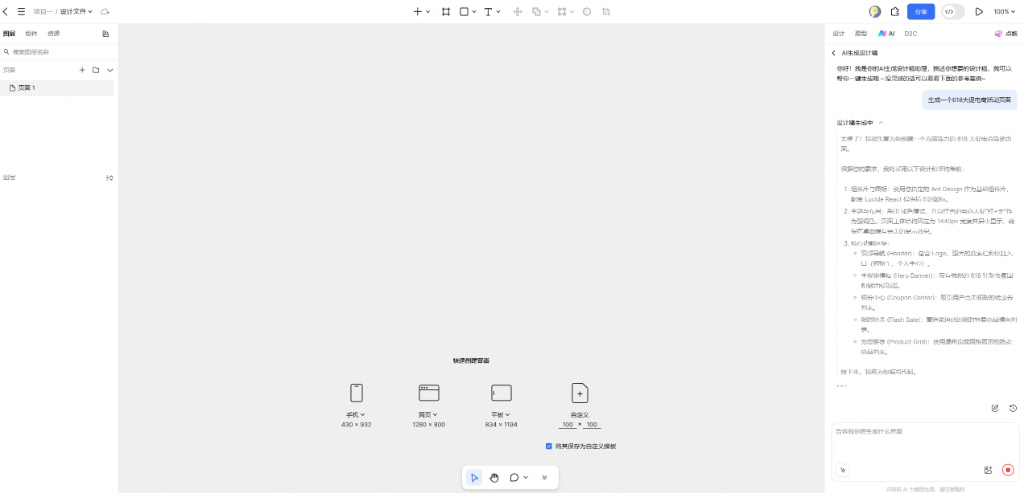Image resolution: width=1024 pixels, height=493 pixels.
Task: Add a new page with plus icon
Action: pyautogui.click(x=82, y=70)
